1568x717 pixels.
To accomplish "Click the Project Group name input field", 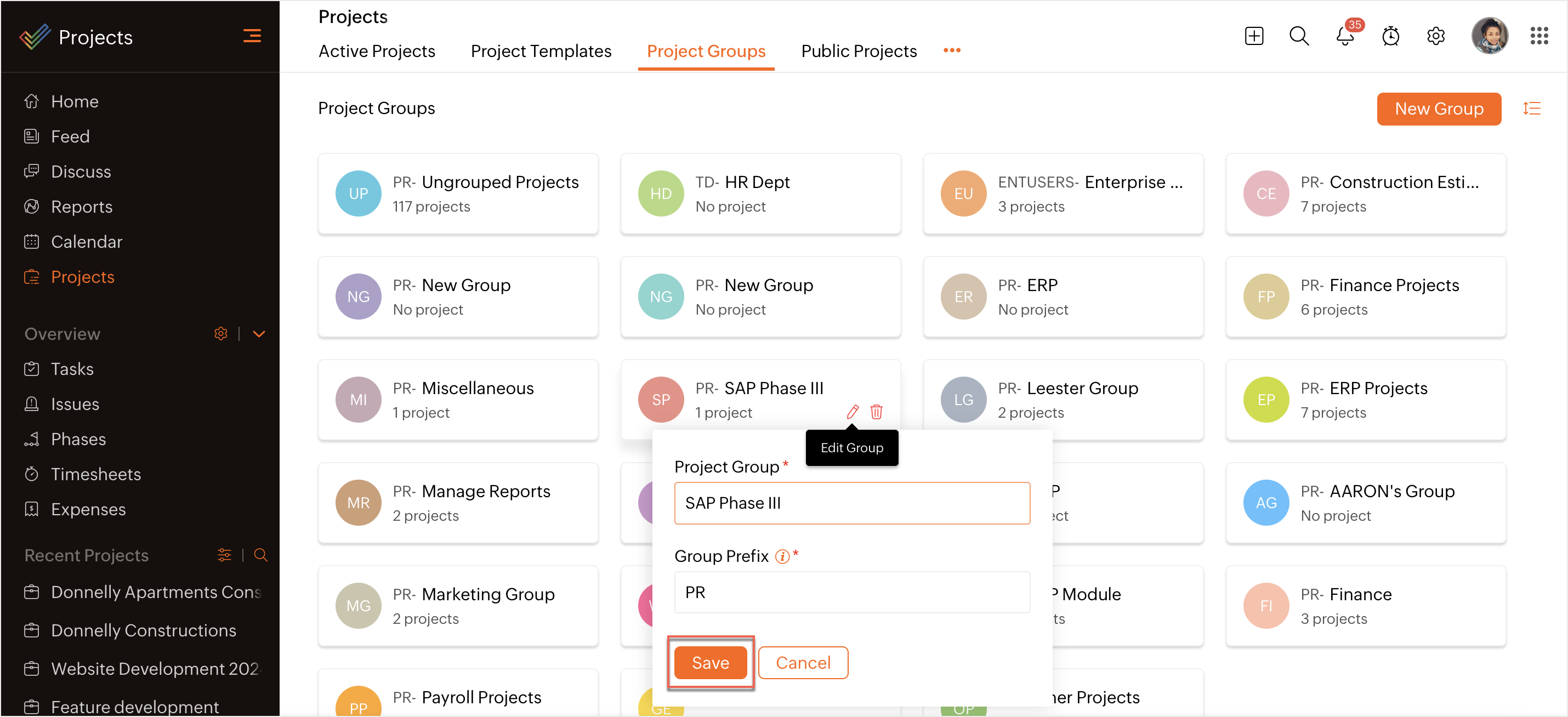I will pyautogui.click(x=851, y=503).
